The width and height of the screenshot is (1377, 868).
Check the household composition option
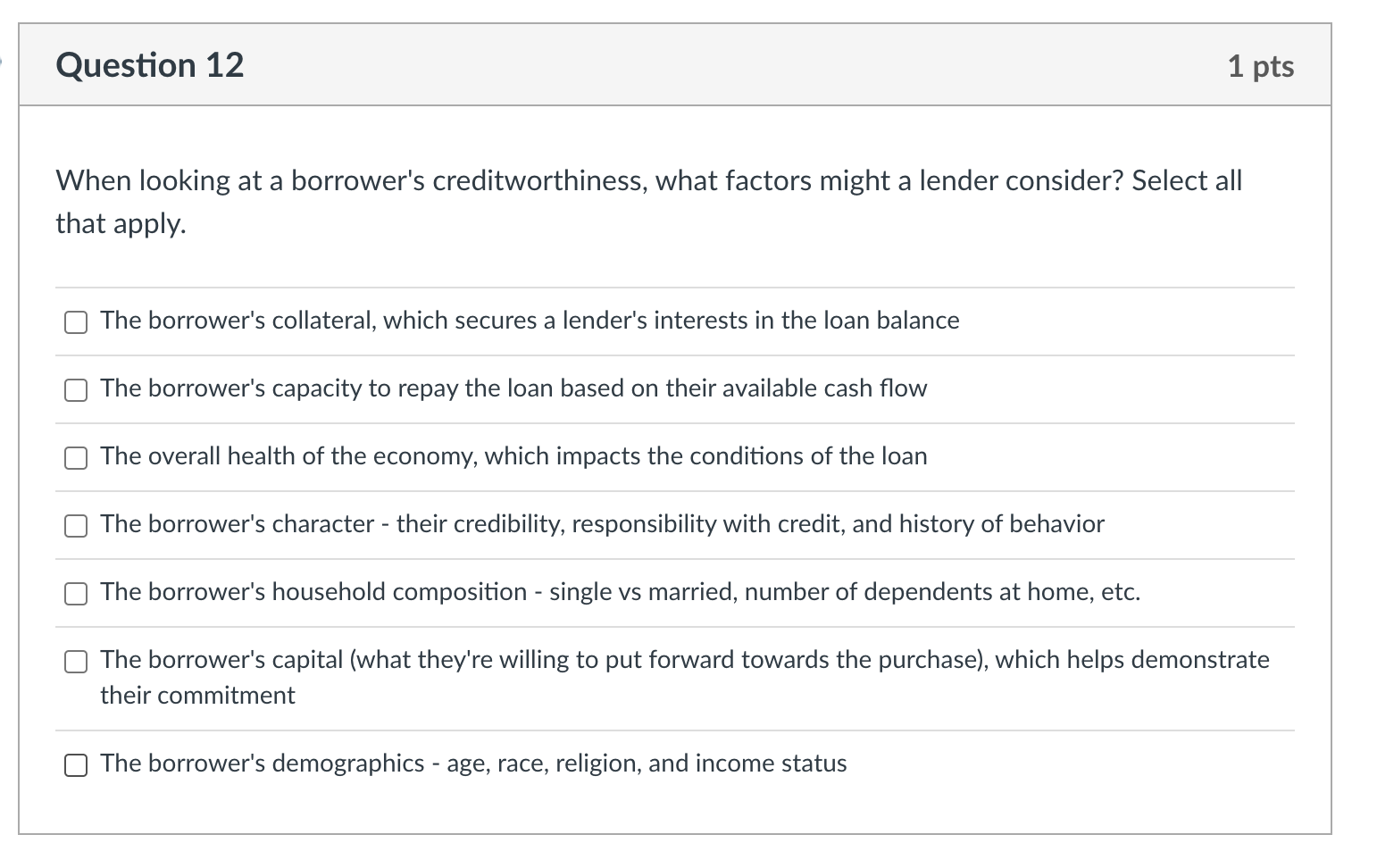point(76,593)
